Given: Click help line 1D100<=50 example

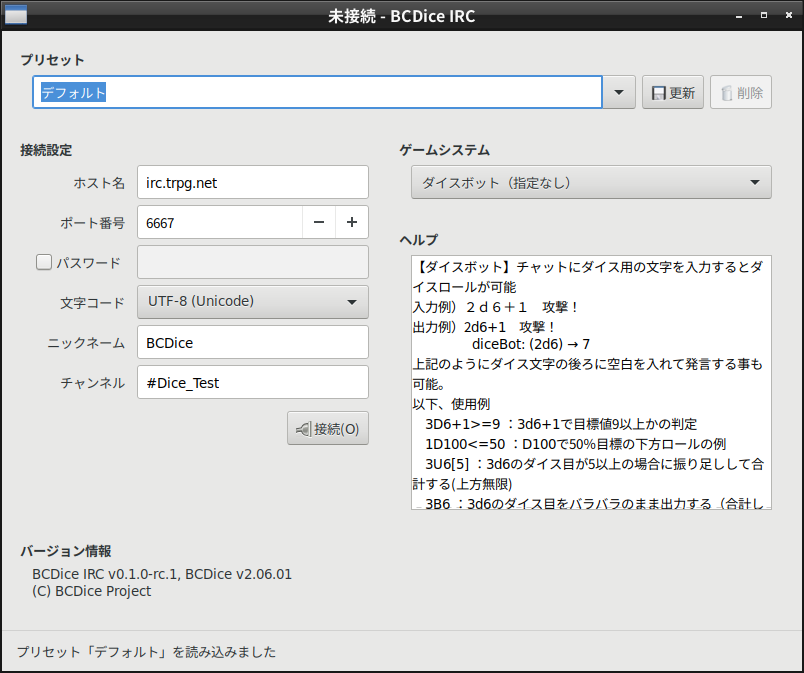Looking at the screenshot, I should 575,444.
